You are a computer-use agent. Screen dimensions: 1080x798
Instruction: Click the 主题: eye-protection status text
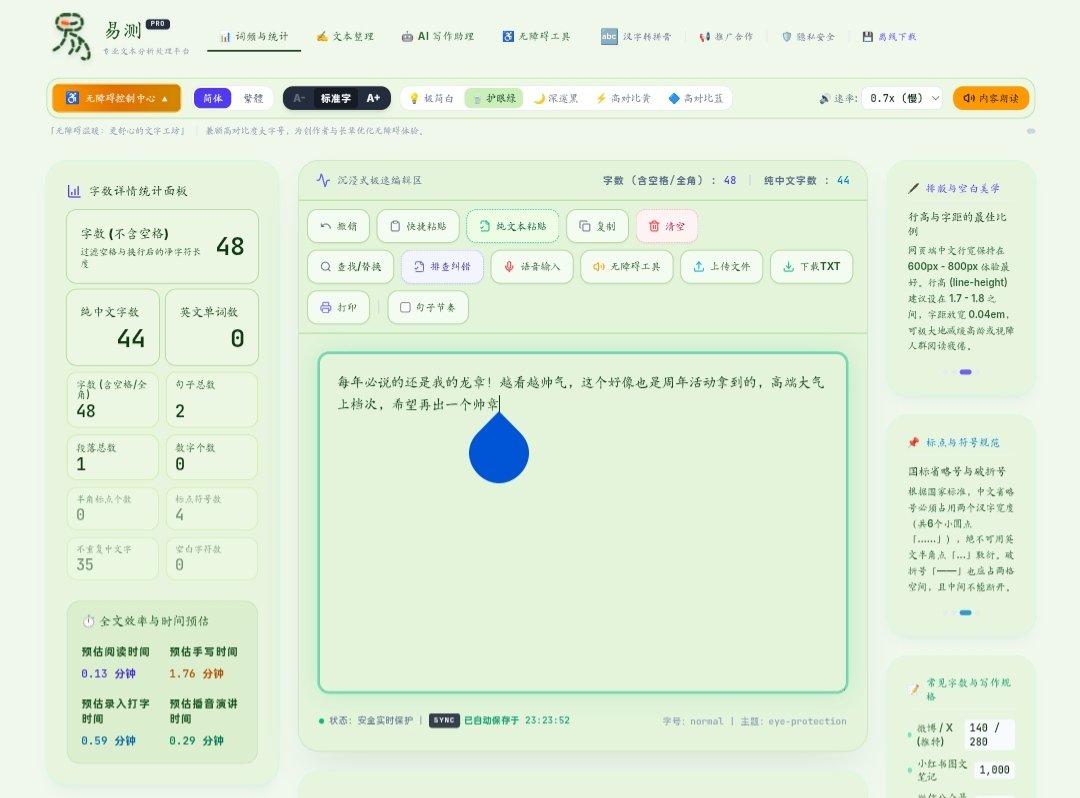(x=793, y=721)
